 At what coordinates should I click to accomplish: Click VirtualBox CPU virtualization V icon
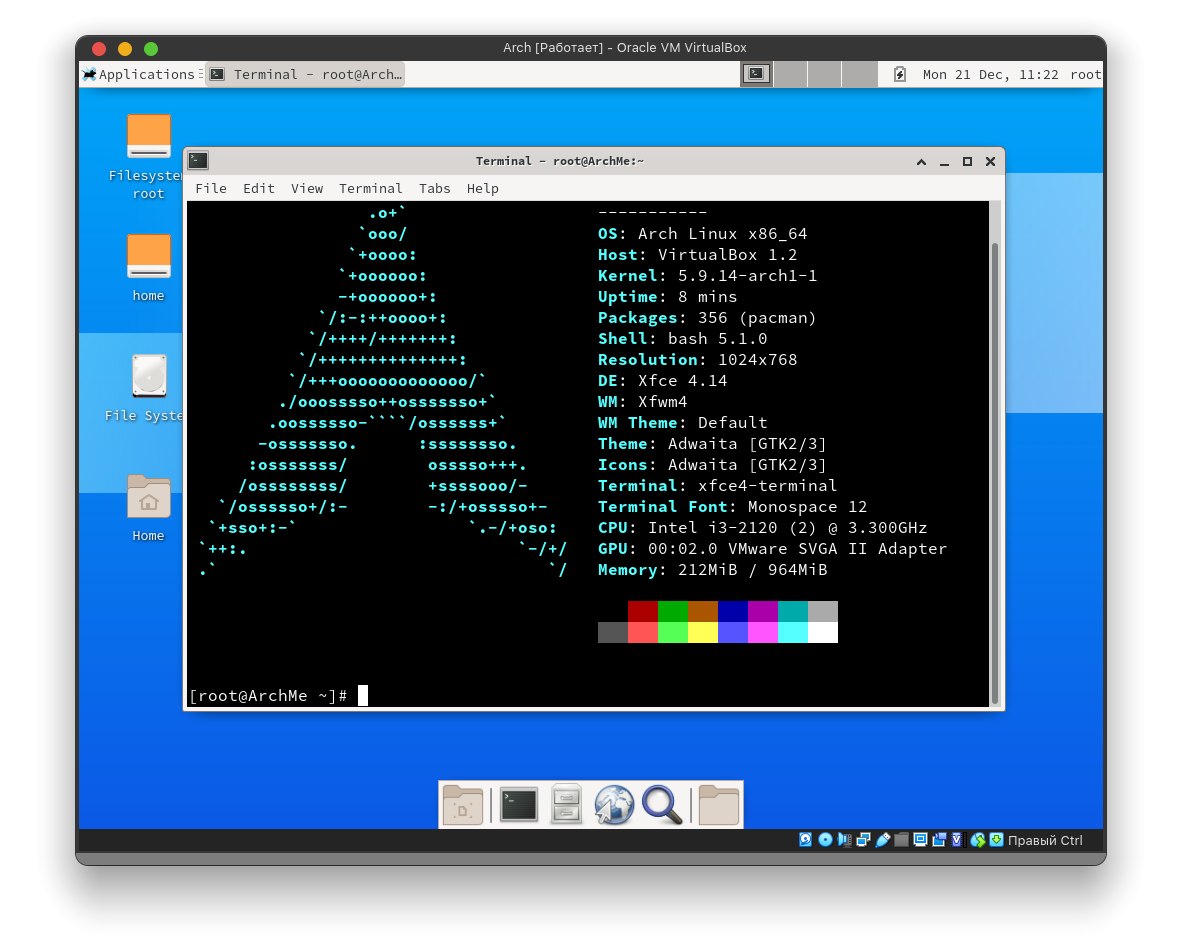coord(957,839)
